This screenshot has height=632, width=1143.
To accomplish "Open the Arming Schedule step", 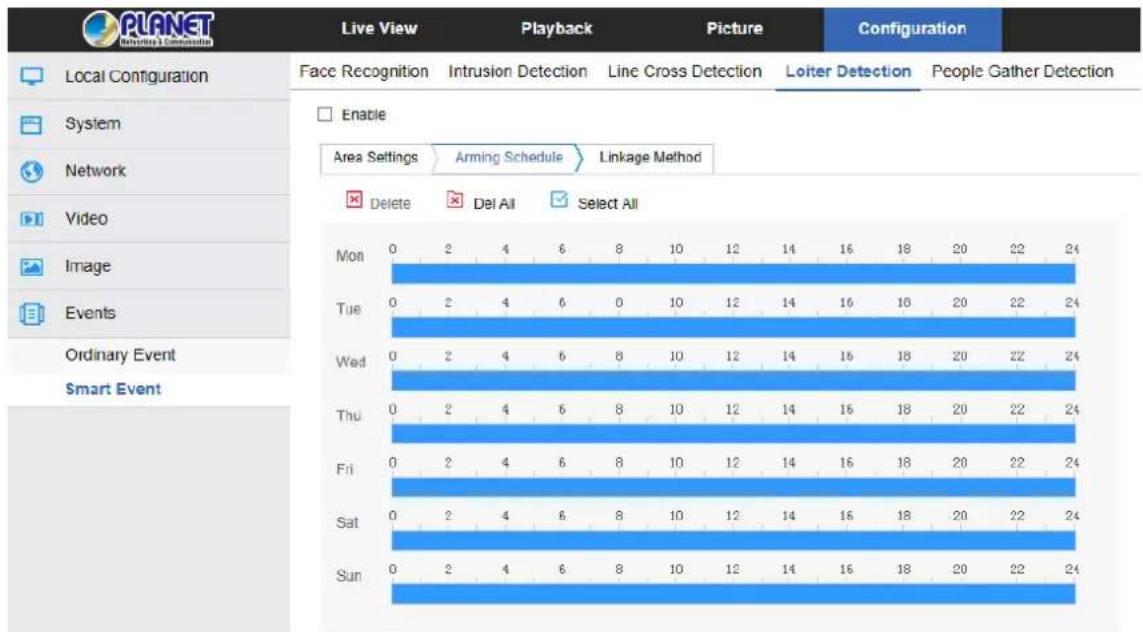I will pyautogui.click(x=509, y=157).
